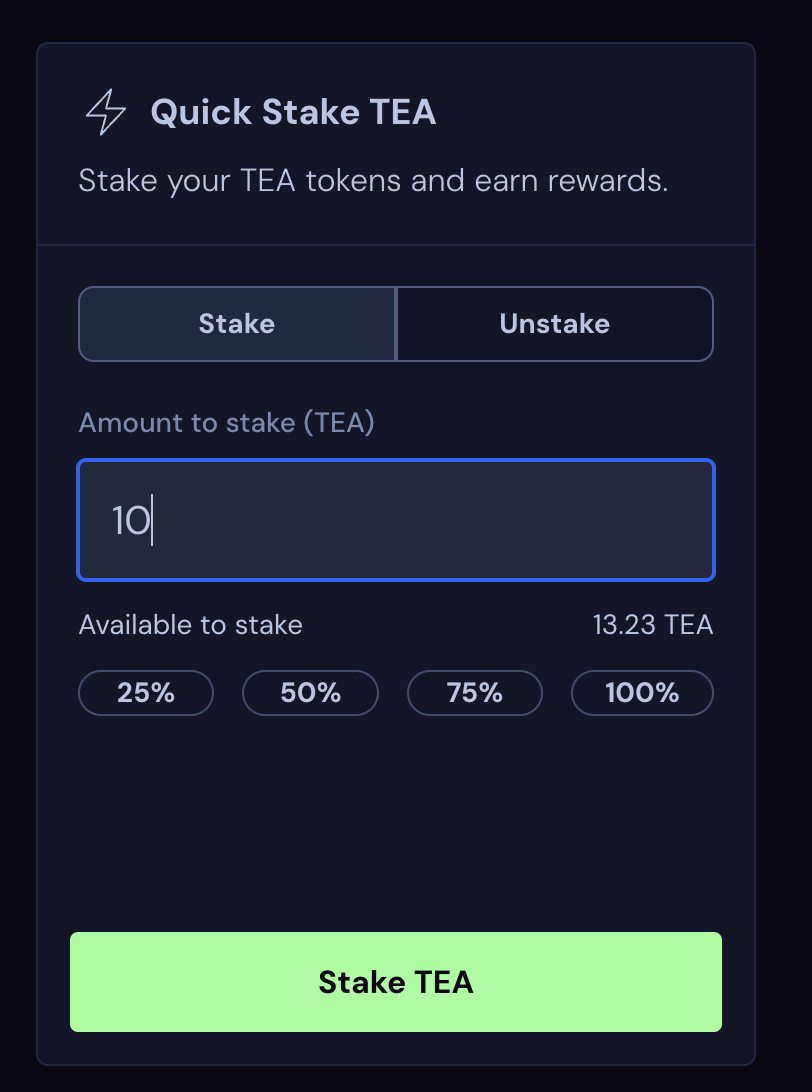The height and width of the screenshot is (1092, 812).
Task: Click the "Stake your TEA tokens" description
Action: (373, 182)
